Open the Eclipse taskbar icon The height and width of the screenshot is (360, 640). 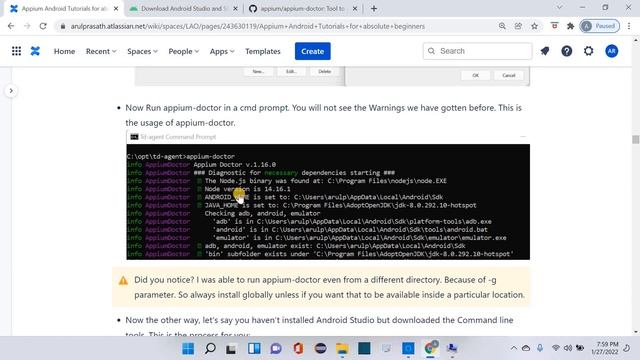320,349
